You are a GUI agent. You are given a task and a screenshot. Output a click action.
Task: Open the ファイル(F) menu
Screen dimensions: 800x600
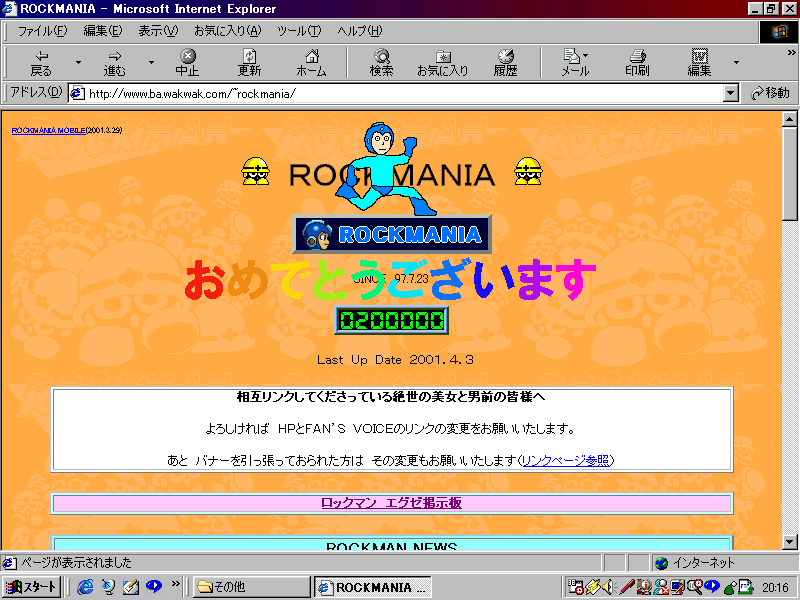click(42, 31)
